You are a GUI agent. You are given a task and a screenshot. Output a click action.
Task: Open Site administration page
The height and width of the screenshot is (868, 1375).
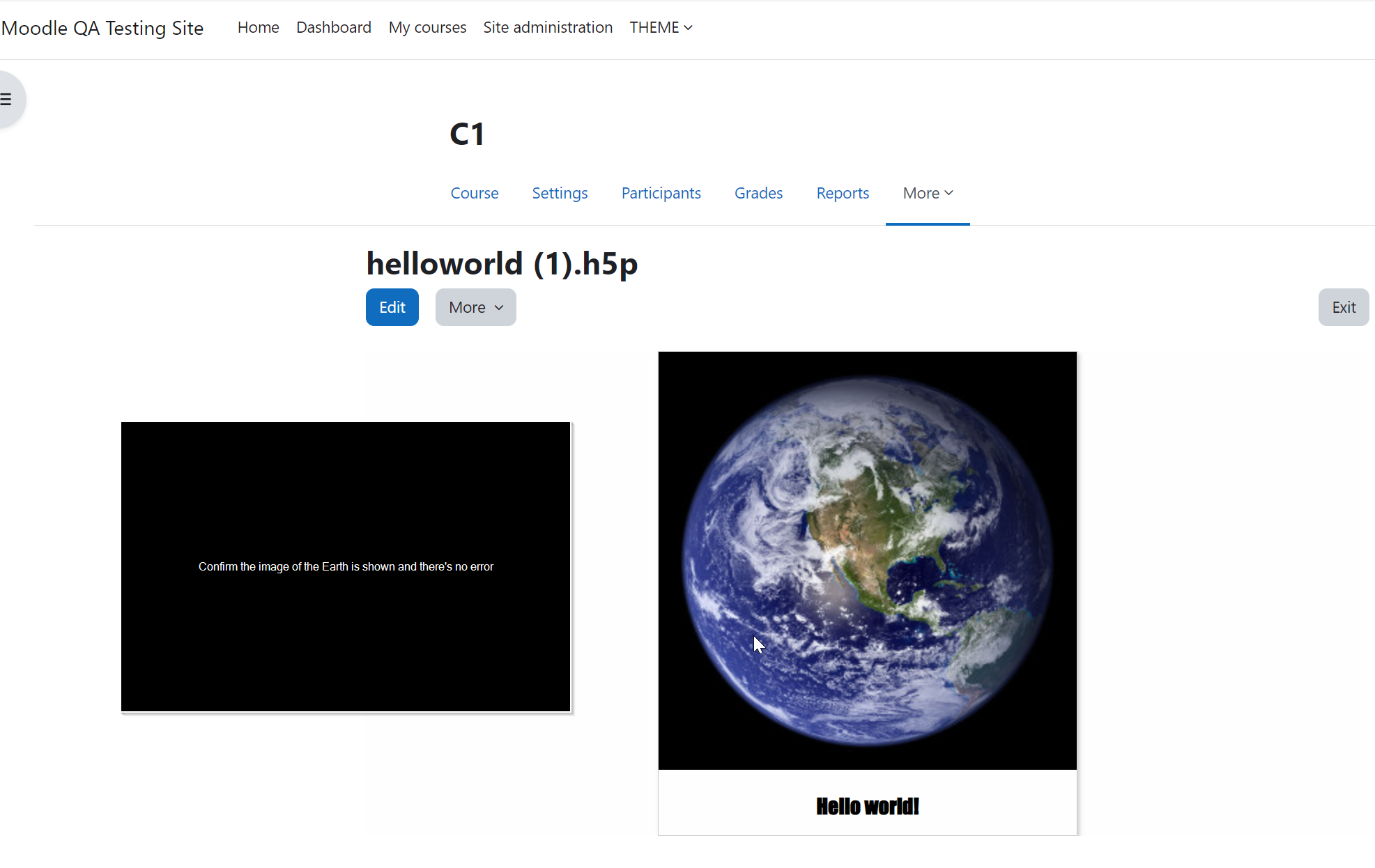coord(548,27)
